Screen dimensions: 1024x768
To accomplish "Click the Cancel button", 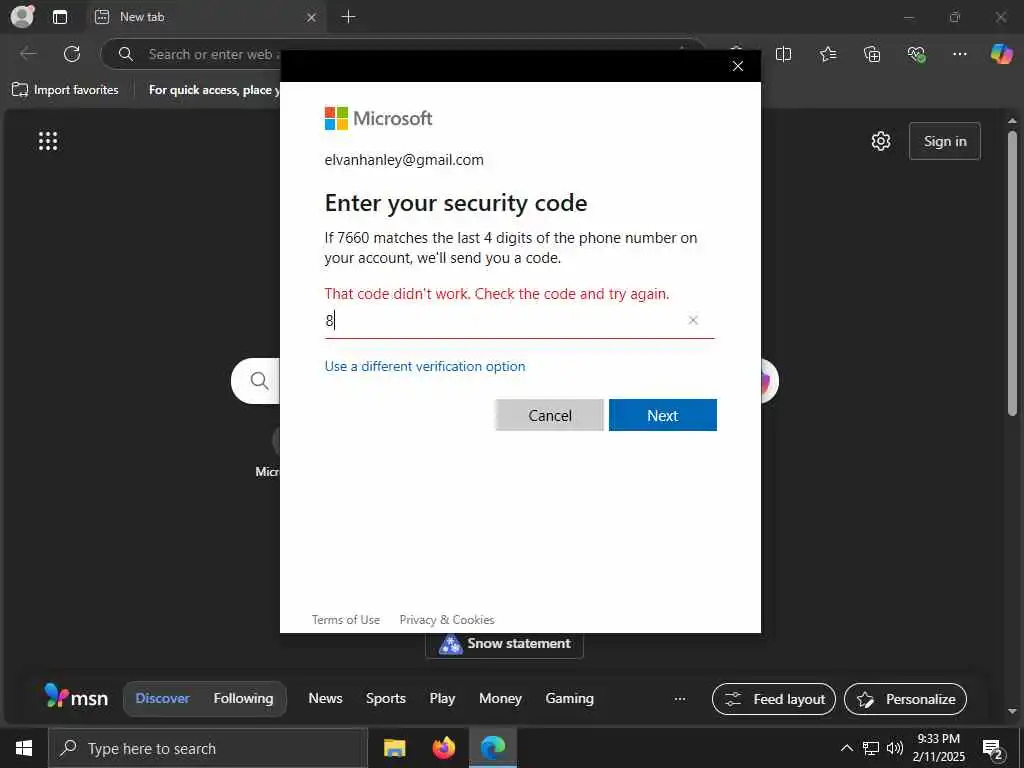I will point(549,415).
